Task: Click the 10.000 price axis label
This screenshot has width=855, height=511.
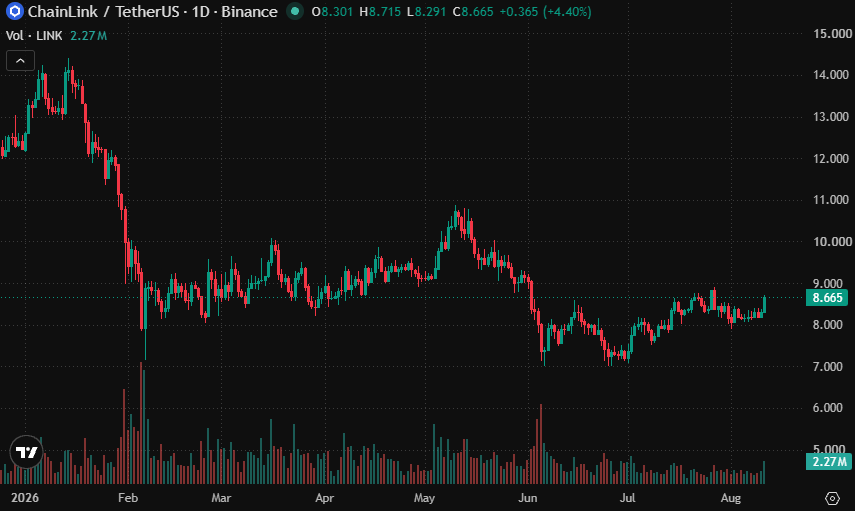Action: tap(832, 242)
